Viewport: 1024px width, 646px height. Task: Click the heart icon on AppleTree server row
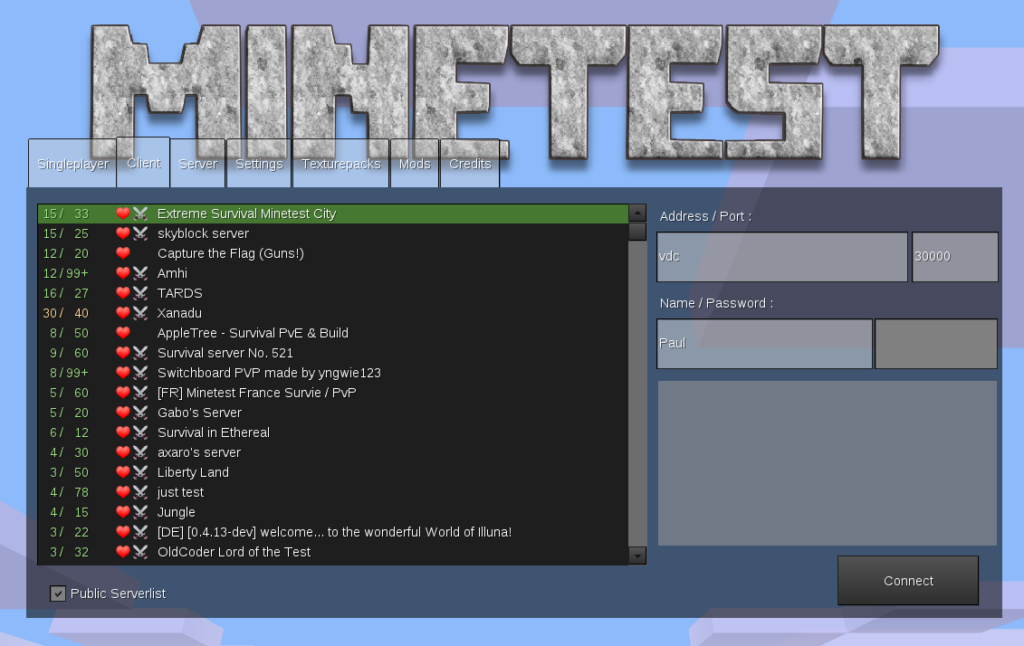pos(123,333)
